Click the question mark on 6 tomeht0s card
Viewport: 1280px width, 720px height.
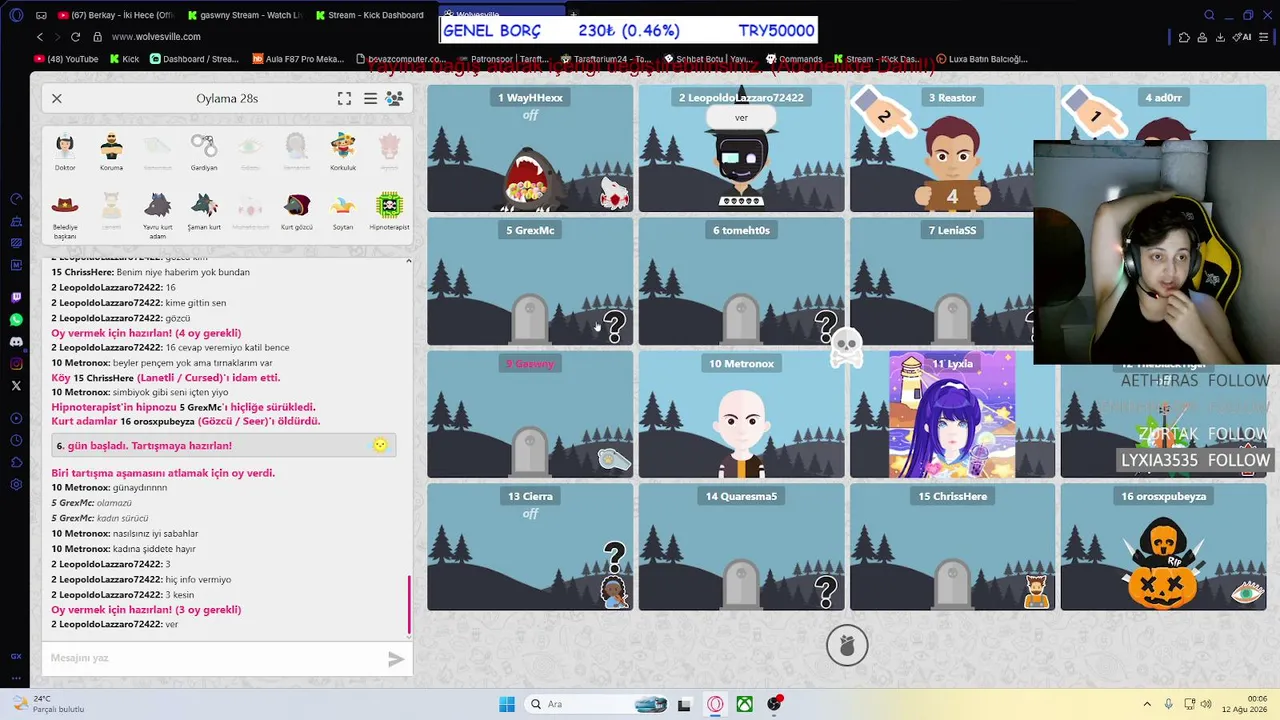pos(825,326)
